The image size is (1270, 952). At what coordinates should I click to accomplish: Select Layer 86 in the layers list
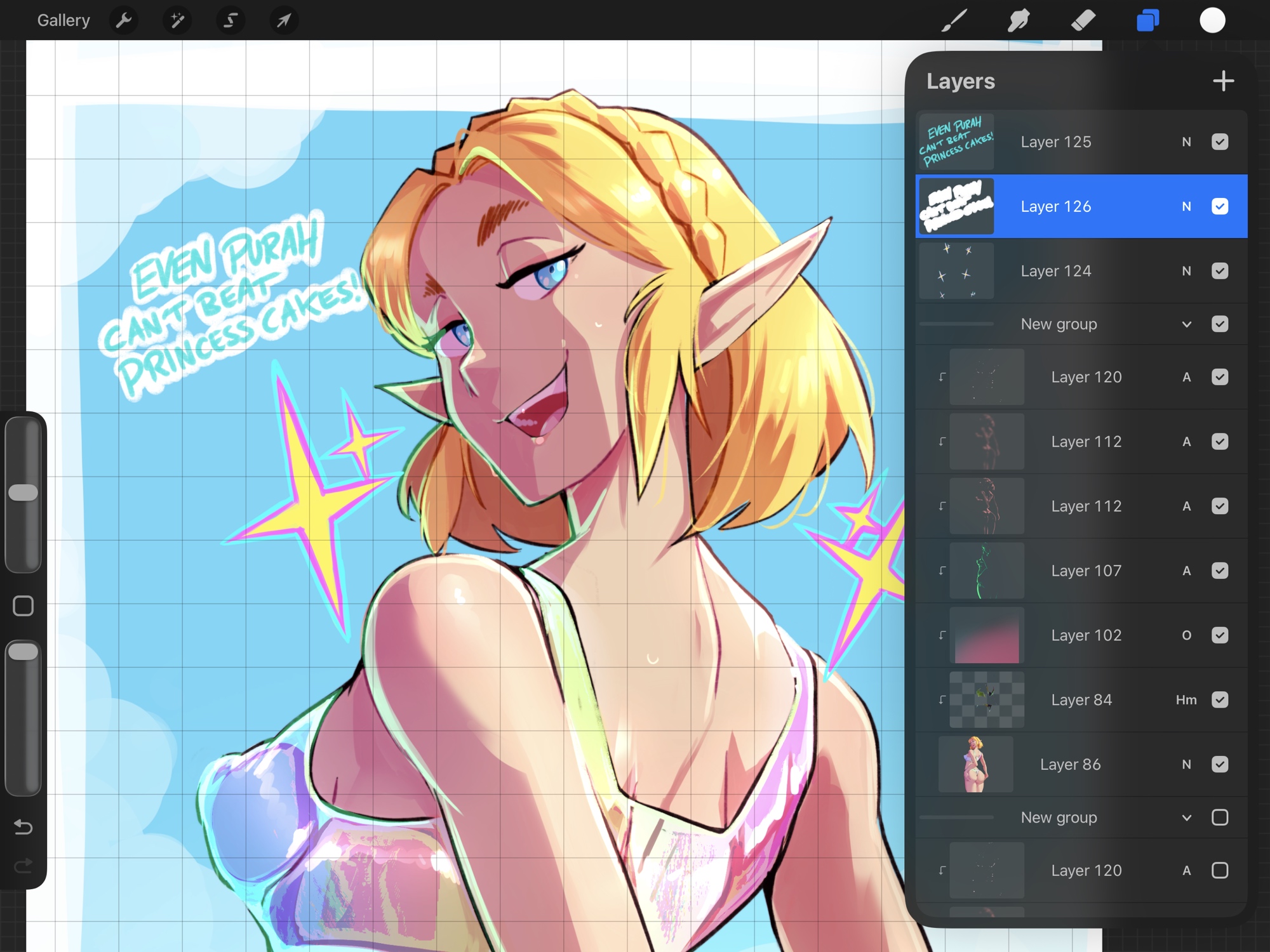click(x=1070, y=765)
